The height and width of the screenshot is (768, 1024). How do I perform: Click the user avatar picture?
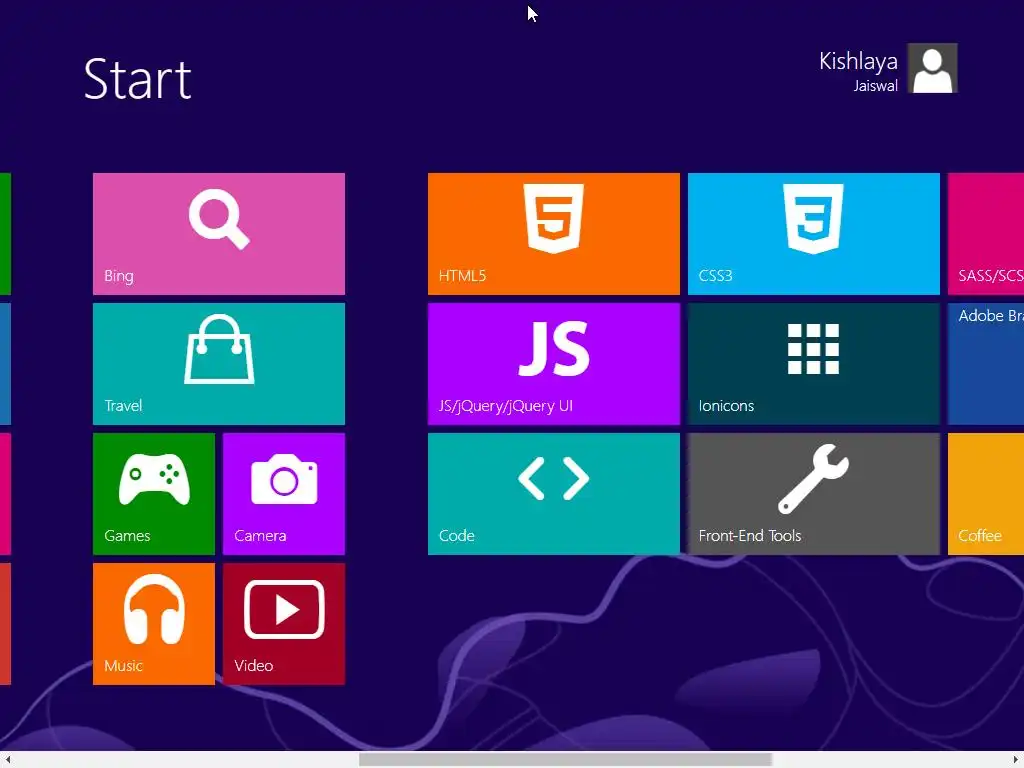(933, 68)
